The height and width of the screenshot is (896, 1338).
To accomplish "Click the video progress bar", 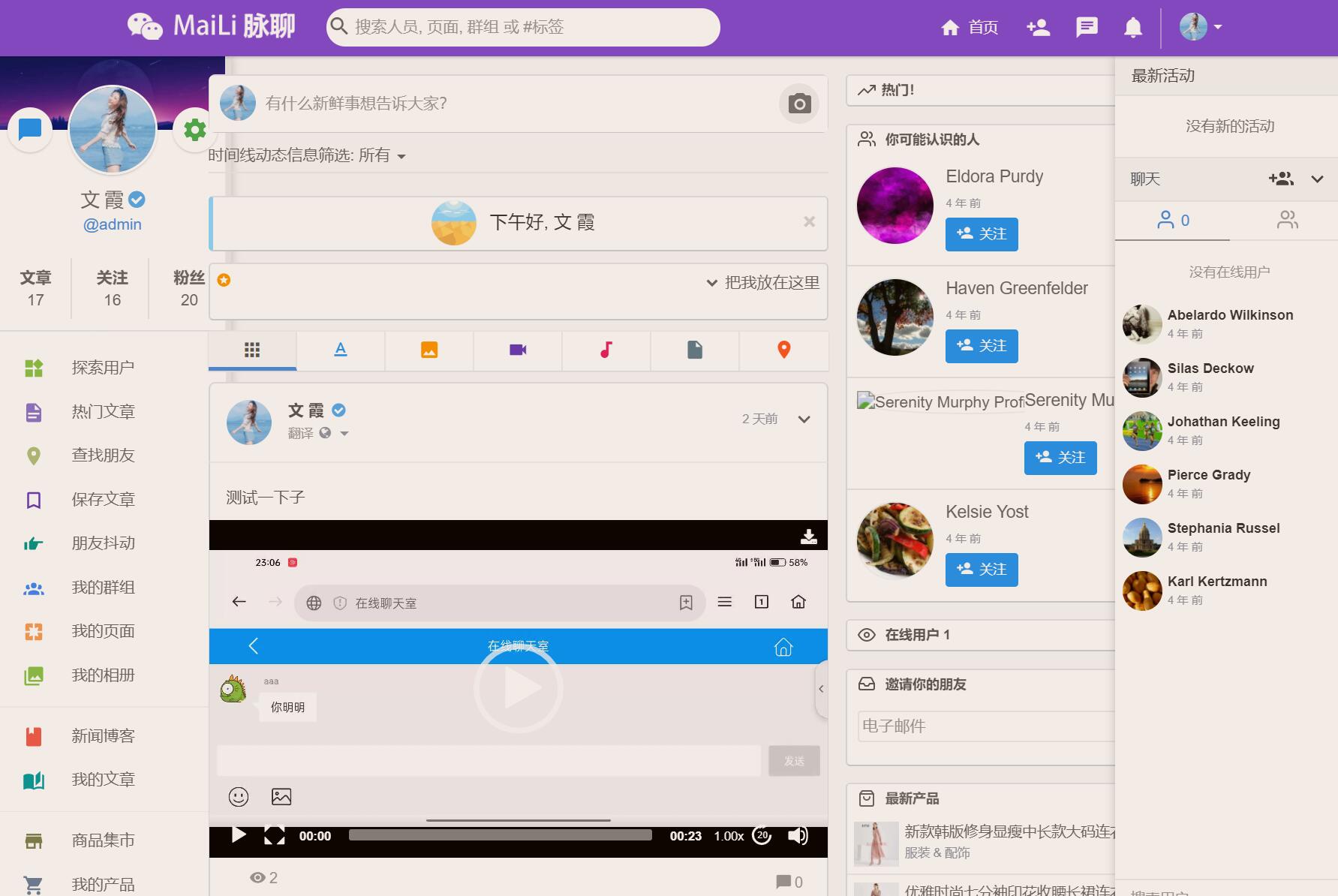I will 501,835.
